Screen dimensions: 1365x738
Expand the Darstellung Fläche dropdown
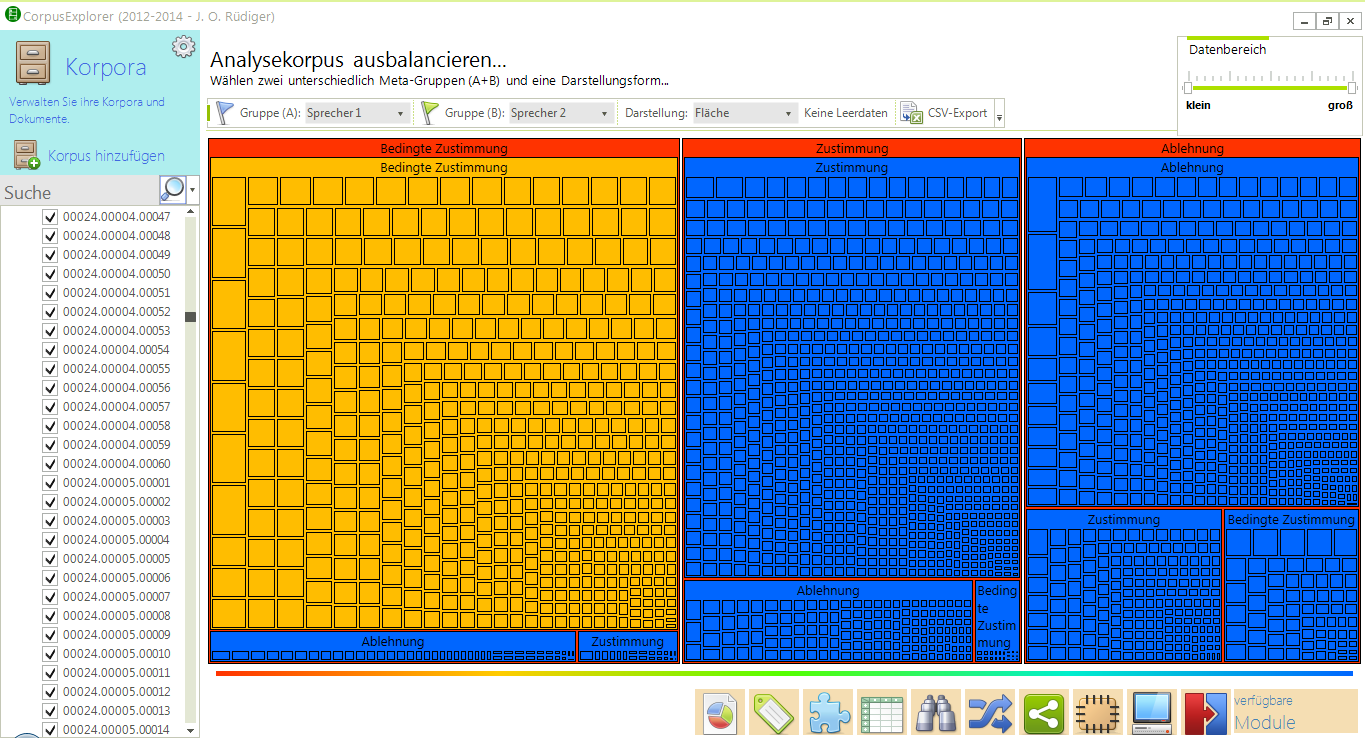(x=745, y=113)
